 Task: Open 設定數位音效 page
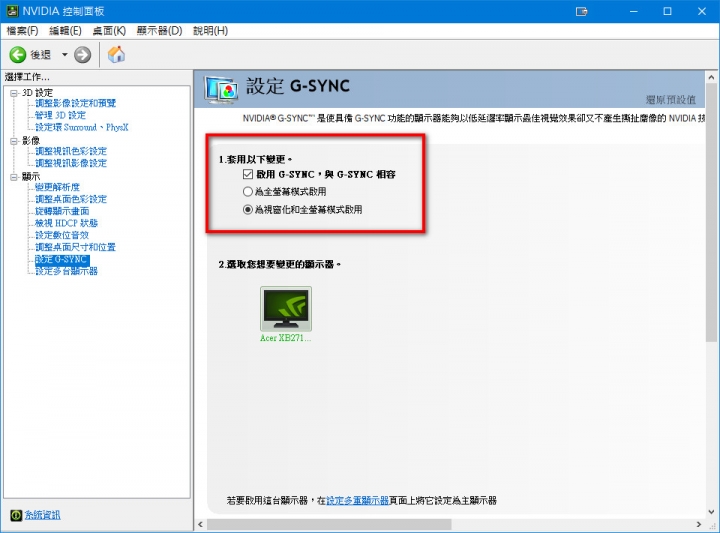pyautogui.click(x=62, y=235)
